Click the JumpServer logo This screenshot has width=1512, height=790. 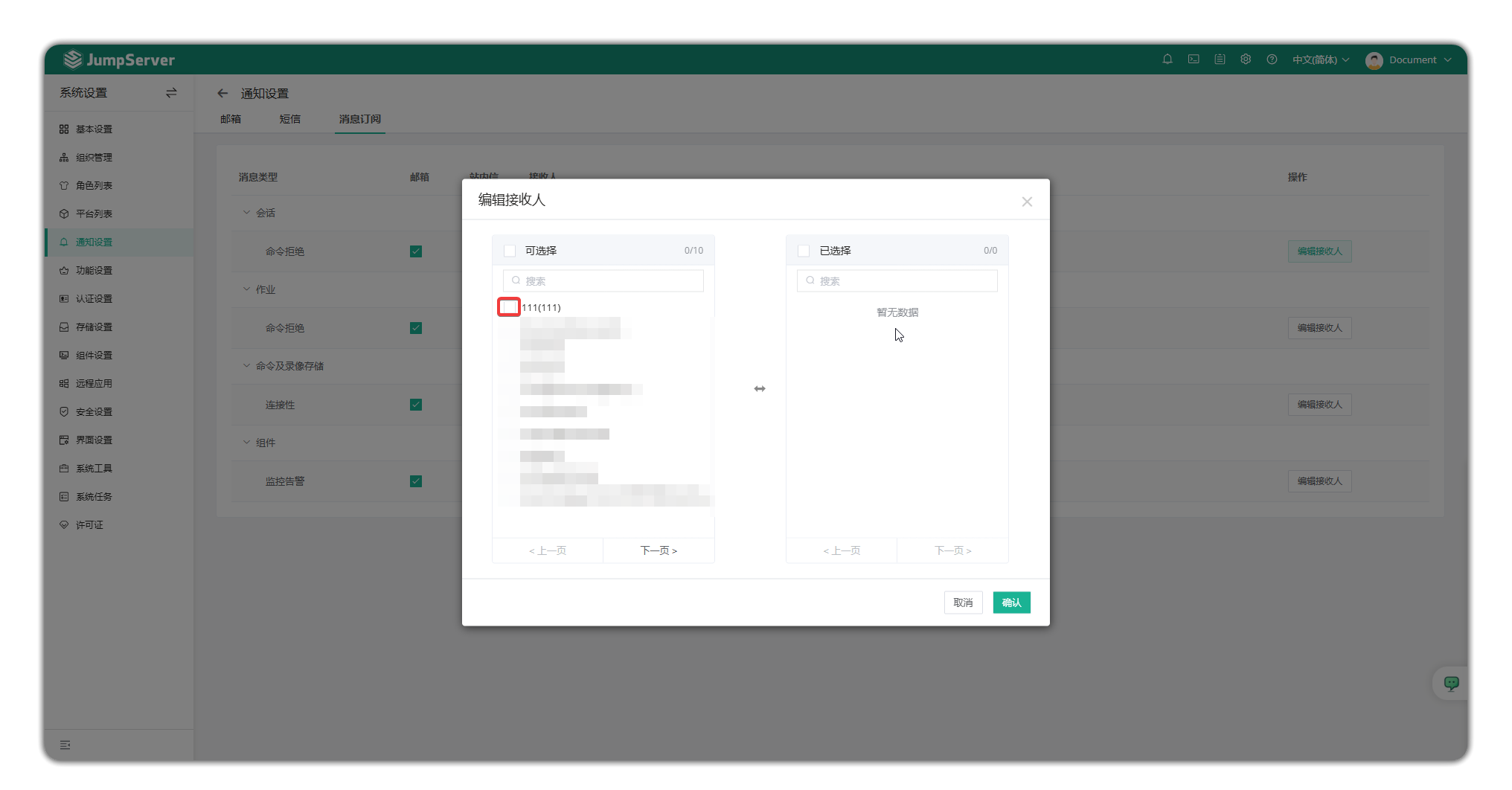coord(119,60)
